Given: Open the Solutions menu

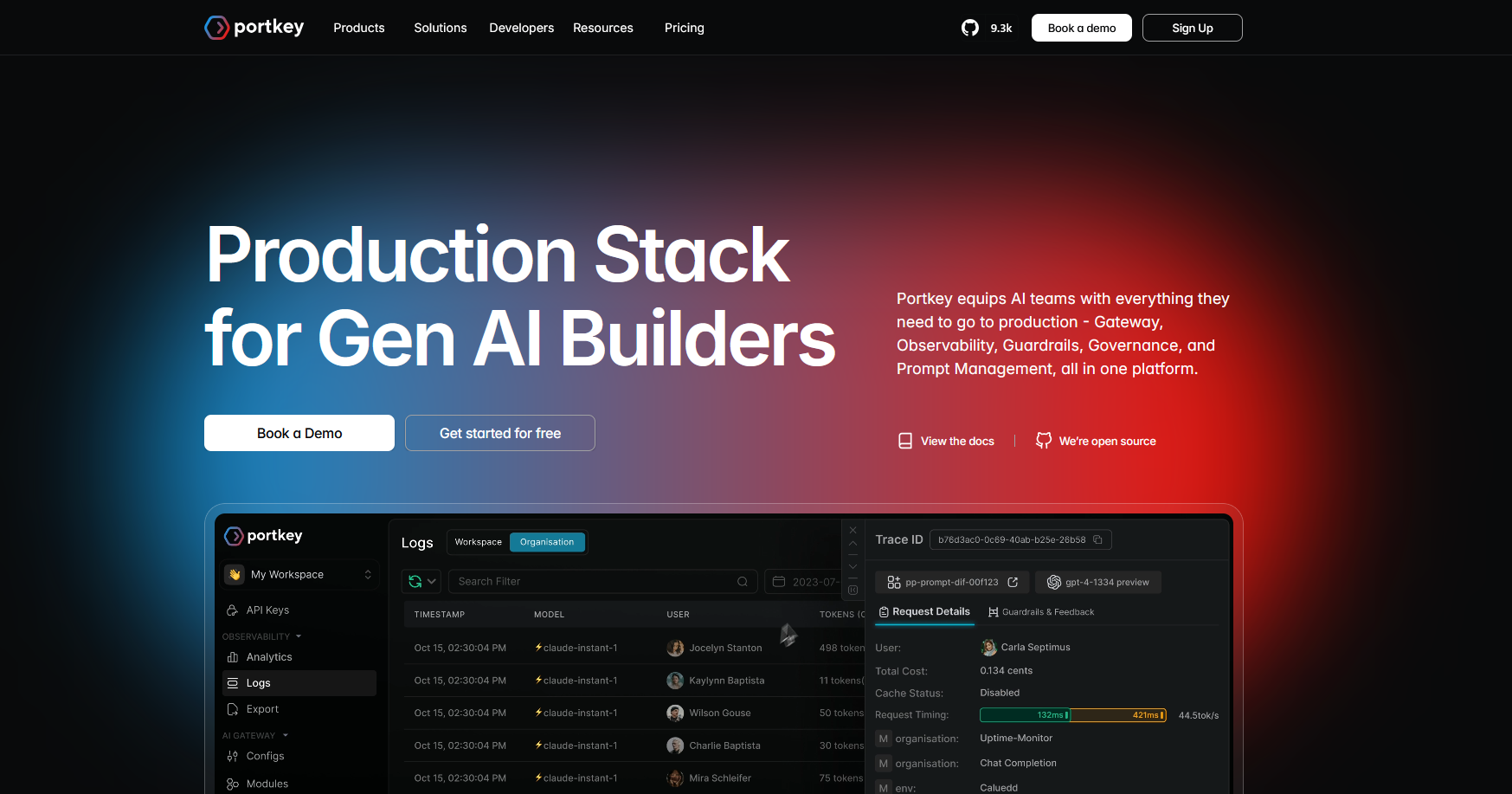Looking at the screenshot, I should point(440,28).
